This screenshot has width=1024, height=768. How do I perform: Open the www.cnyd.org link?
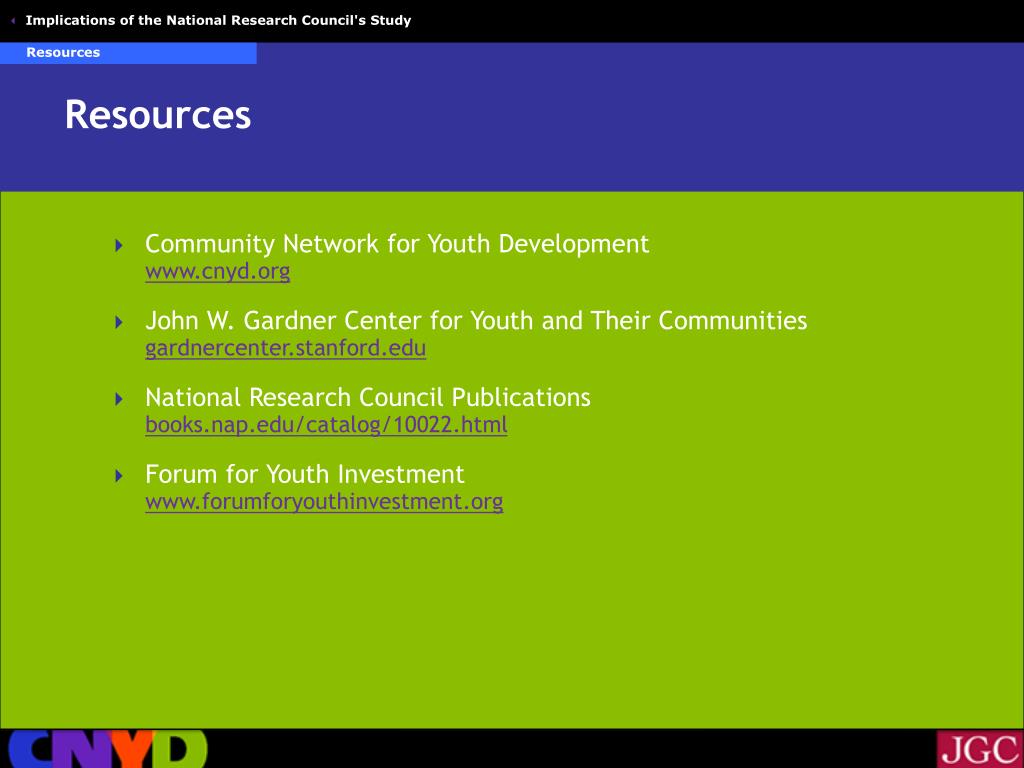coord(217,272)
